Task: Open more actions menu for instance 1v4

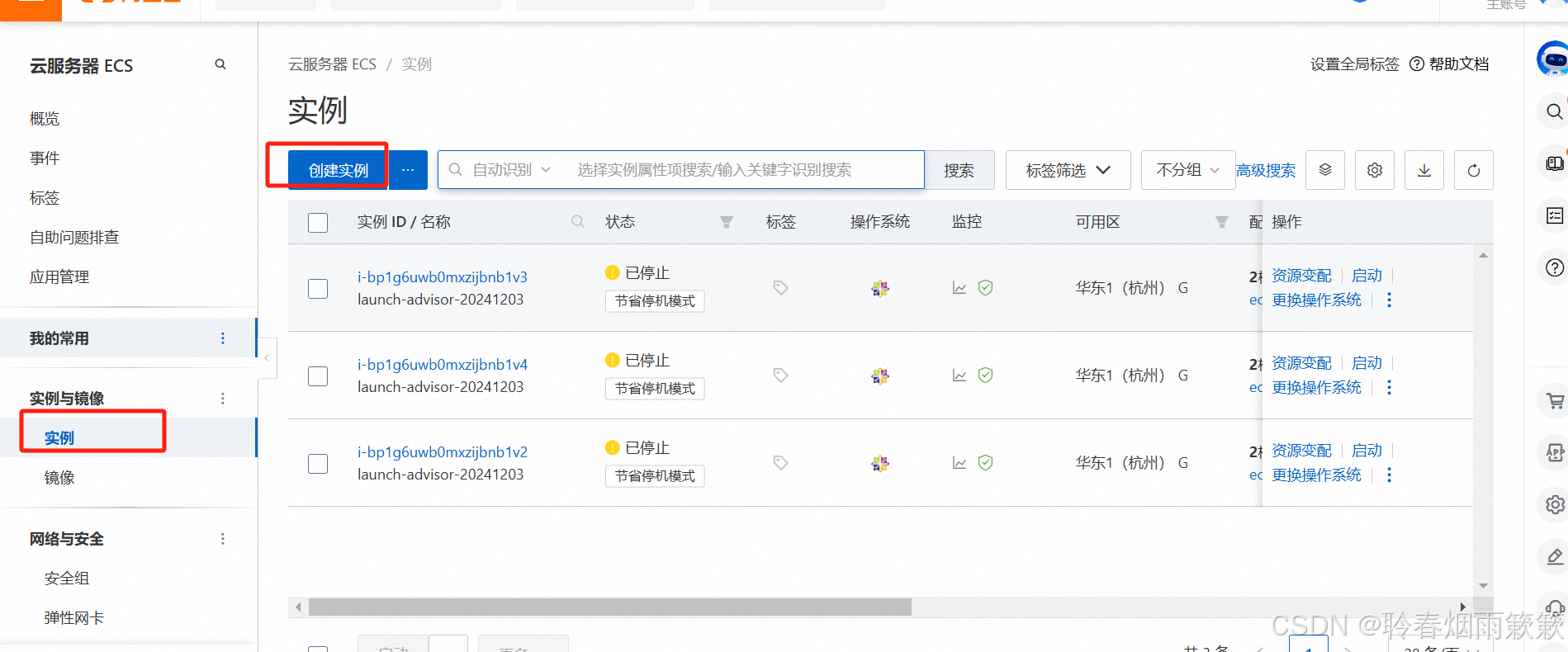Action: (1390, 387)
